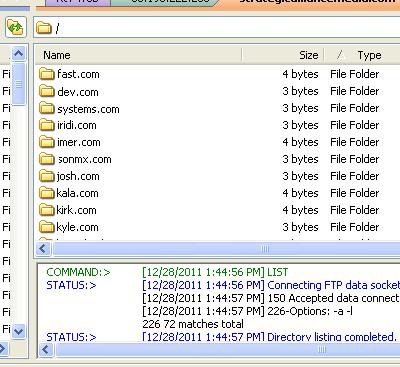Click the log pane scroll-left arrow
This screenshot has height=367, width=400.
pyautogui.click(x=46, y=350)
